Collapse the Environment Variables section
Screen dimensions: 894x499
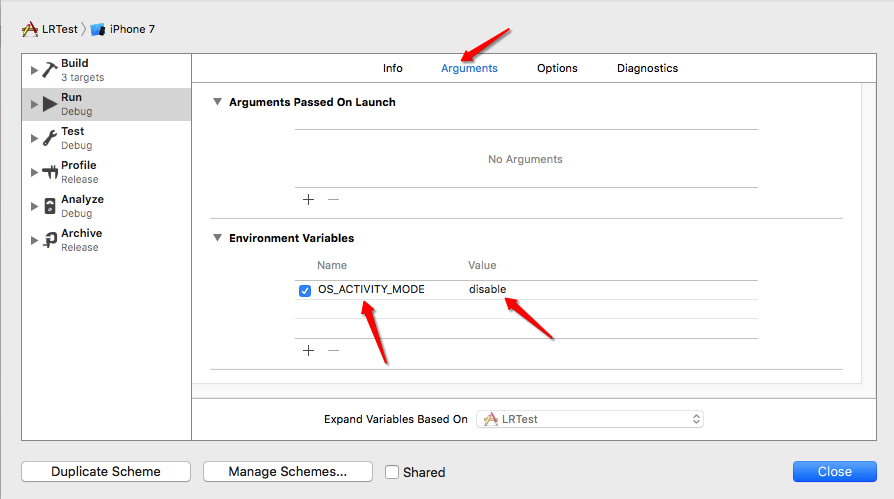[217, 238]
